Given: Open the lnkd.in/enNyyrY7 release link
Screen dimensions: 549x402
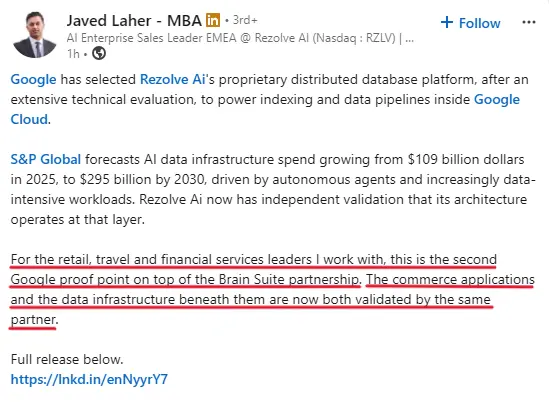Looking at the screenshot, I should (89, 380).
